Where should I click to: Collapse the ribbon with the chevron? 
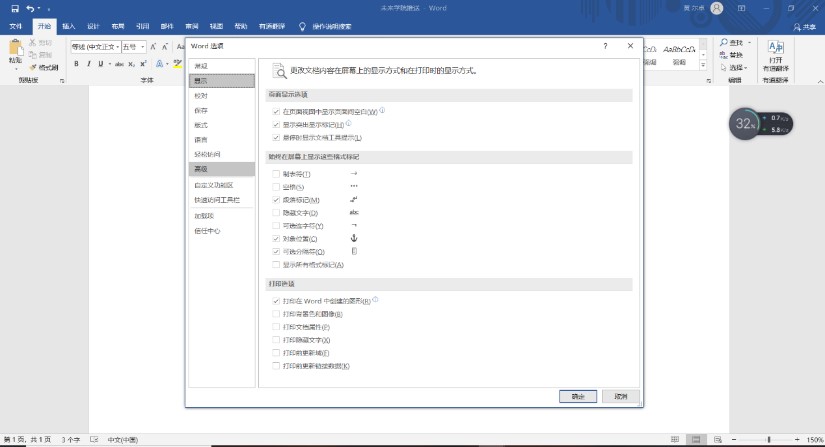[x=820, y=81]
